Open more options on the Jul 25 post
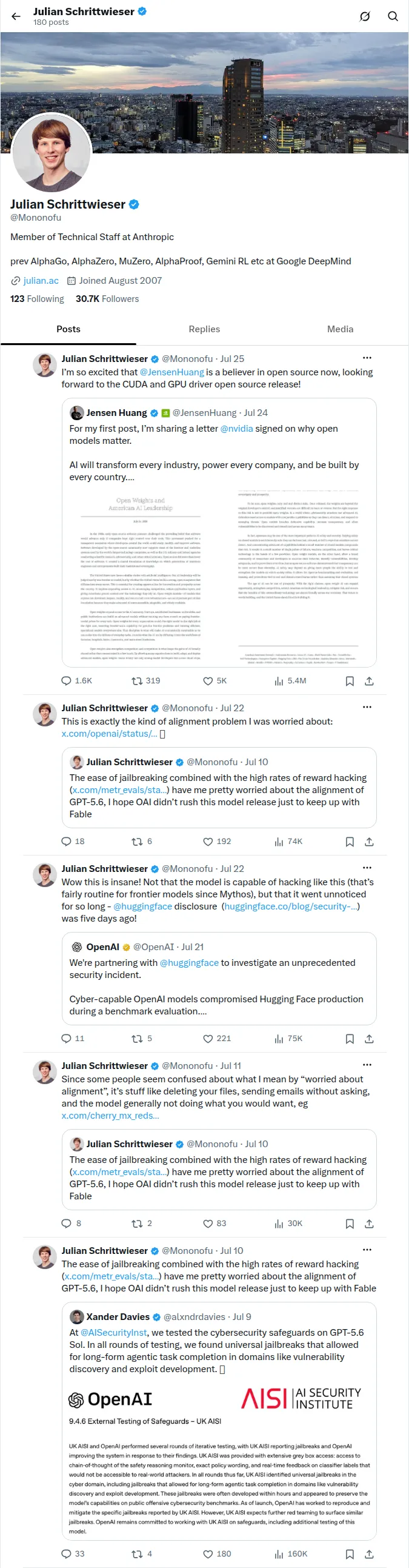This screenshot has height=1568, width=409. [x=367, y=358]
